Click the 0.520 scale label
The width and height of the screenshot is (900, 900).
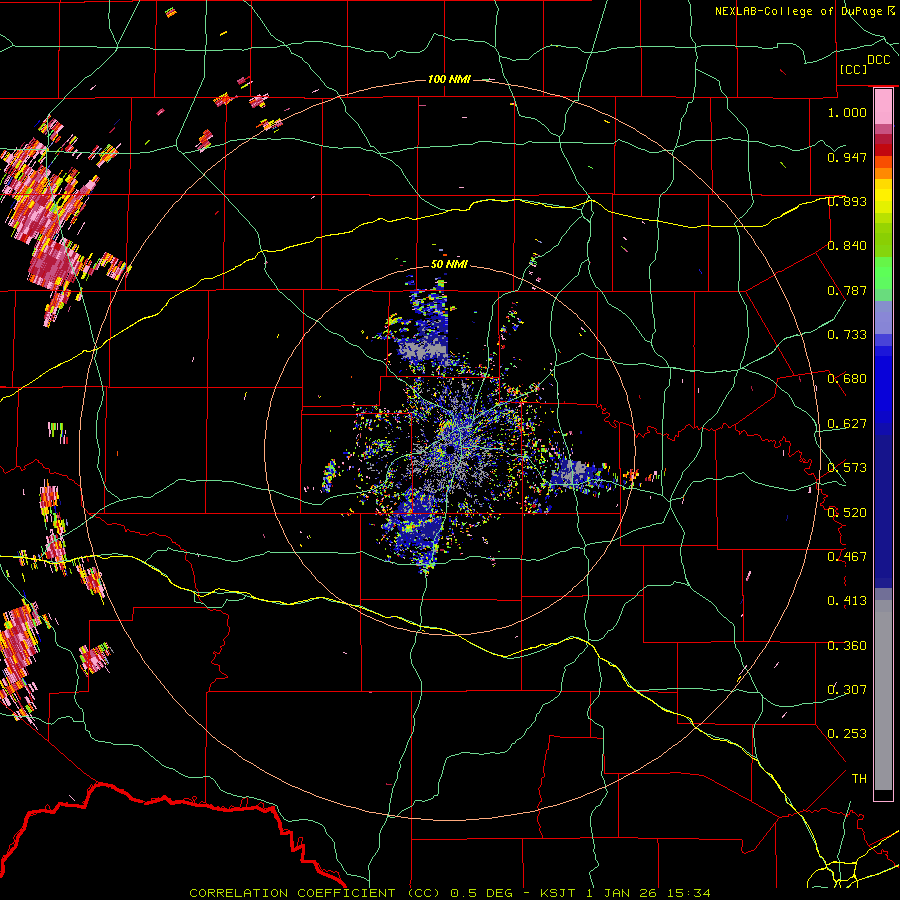(847, 513)
